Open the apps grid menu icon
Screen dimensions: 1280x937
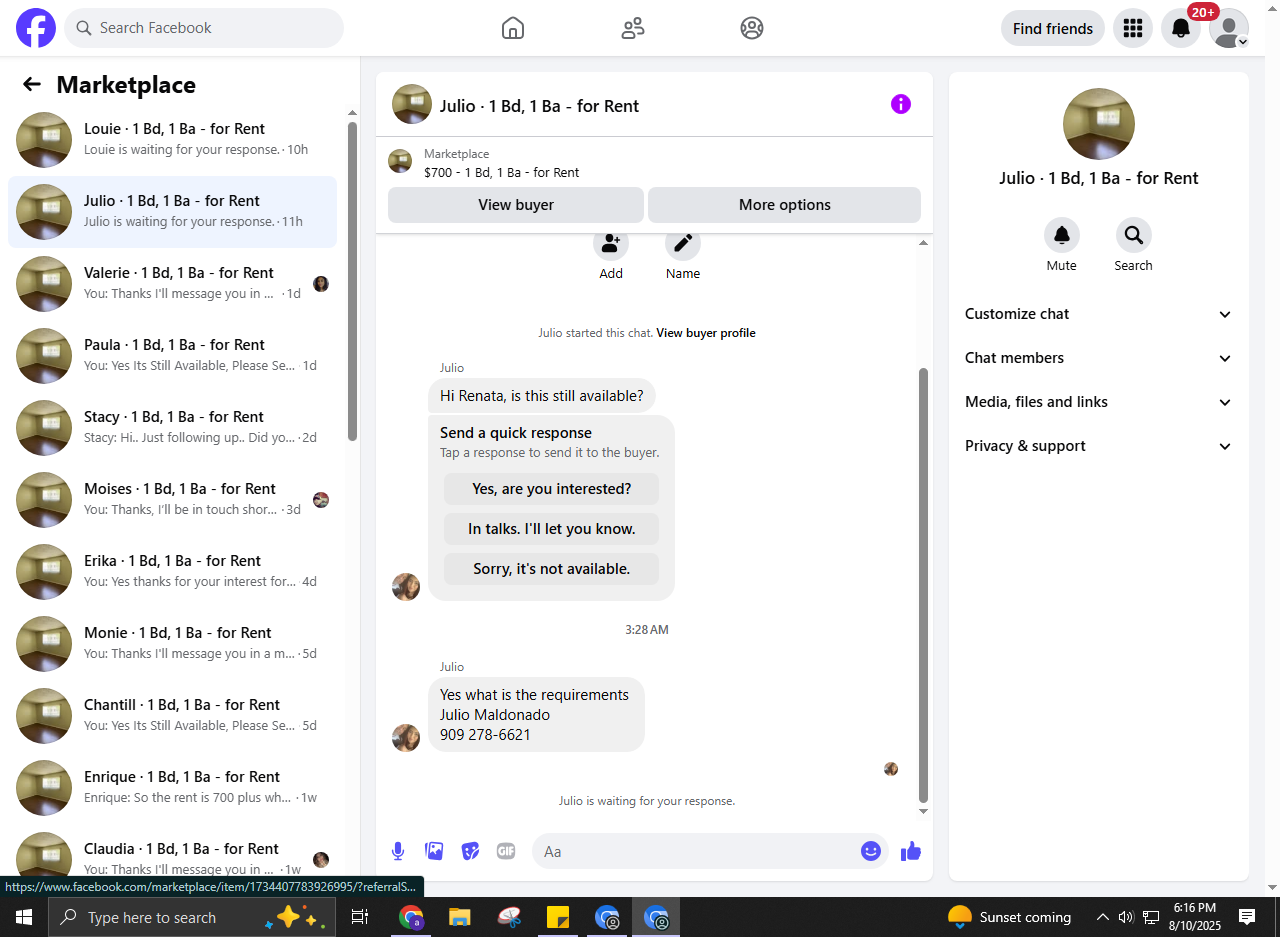(x=1133, y=28)
